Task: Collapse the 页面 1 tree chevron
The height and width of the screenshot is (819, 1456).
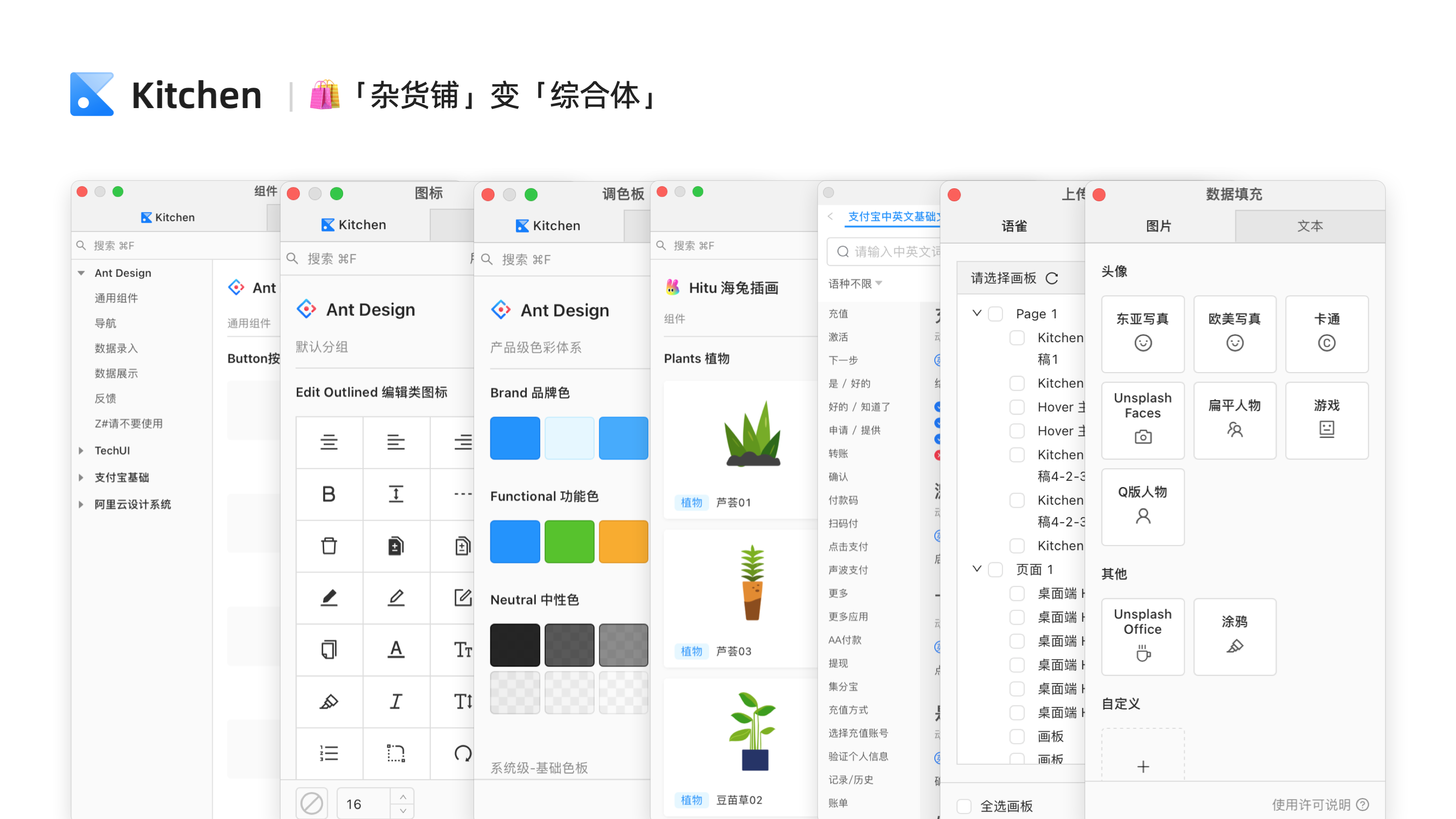Action: click(976, 568)
